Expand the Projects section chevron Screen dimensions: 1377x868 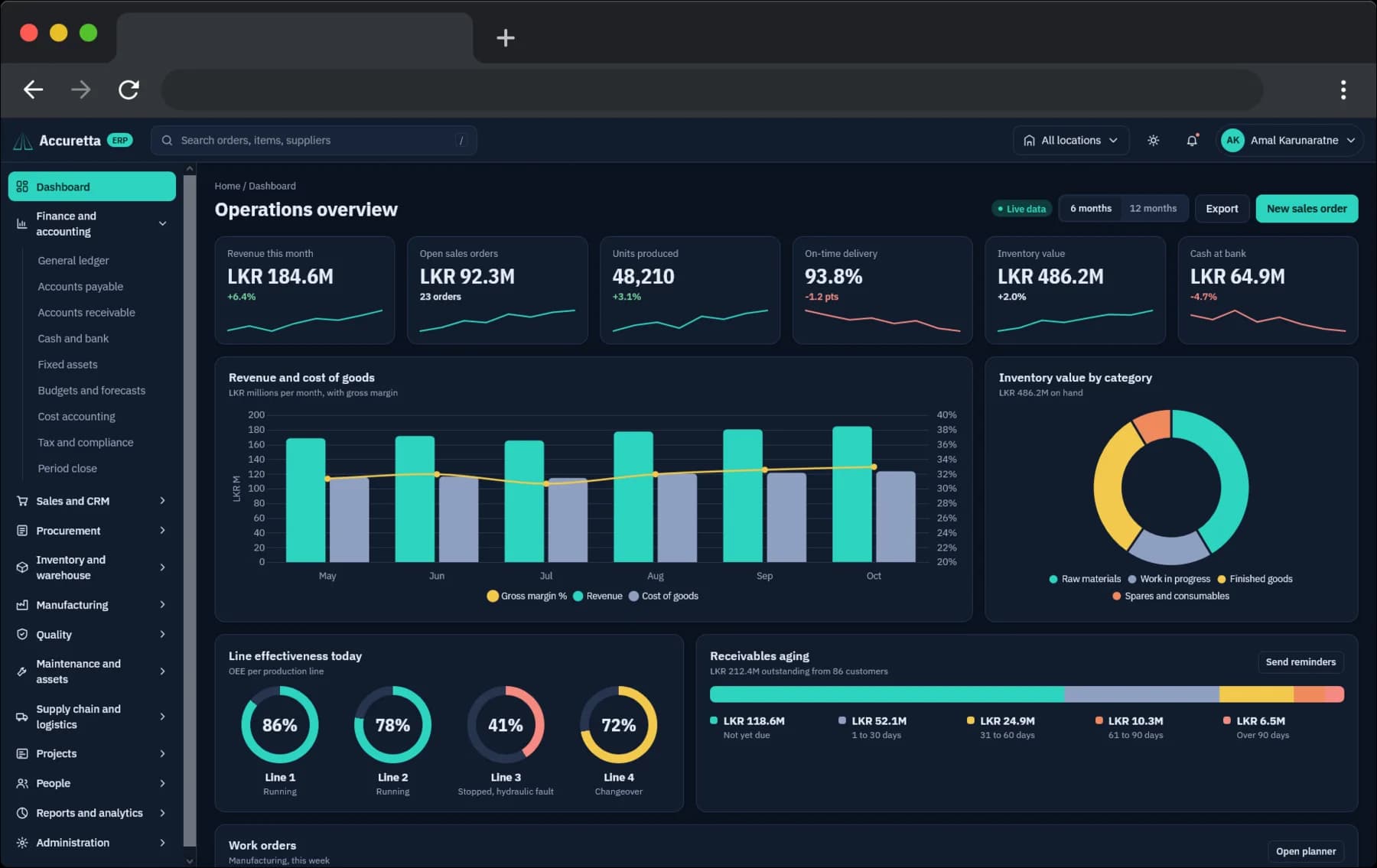point(162,754)
